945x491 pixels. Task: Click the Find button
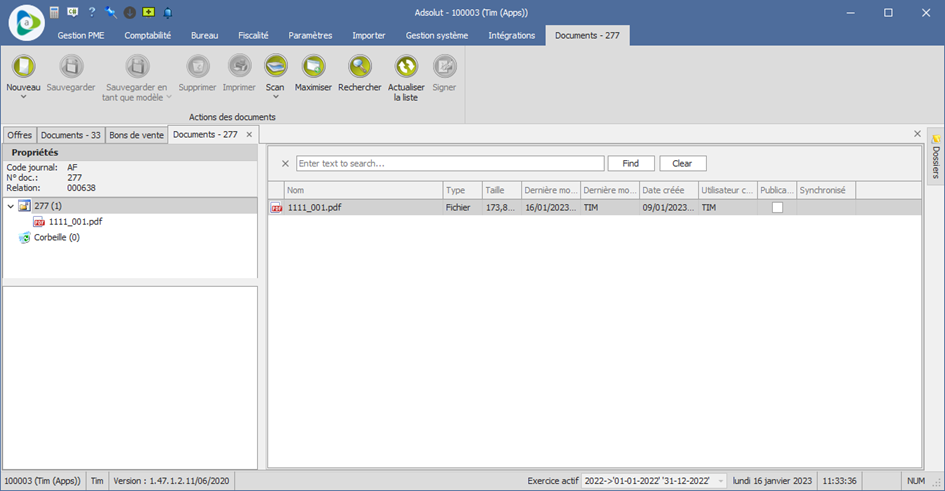[x=631, y=163]
